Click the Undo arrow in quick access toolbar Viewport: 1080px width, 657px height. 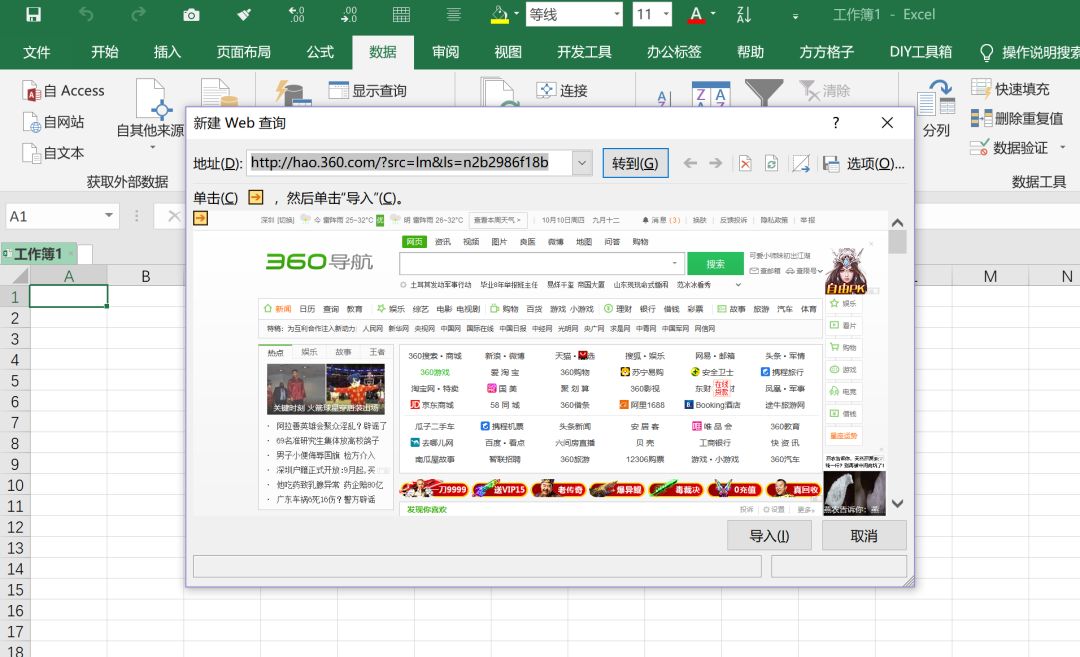point(86,14)
